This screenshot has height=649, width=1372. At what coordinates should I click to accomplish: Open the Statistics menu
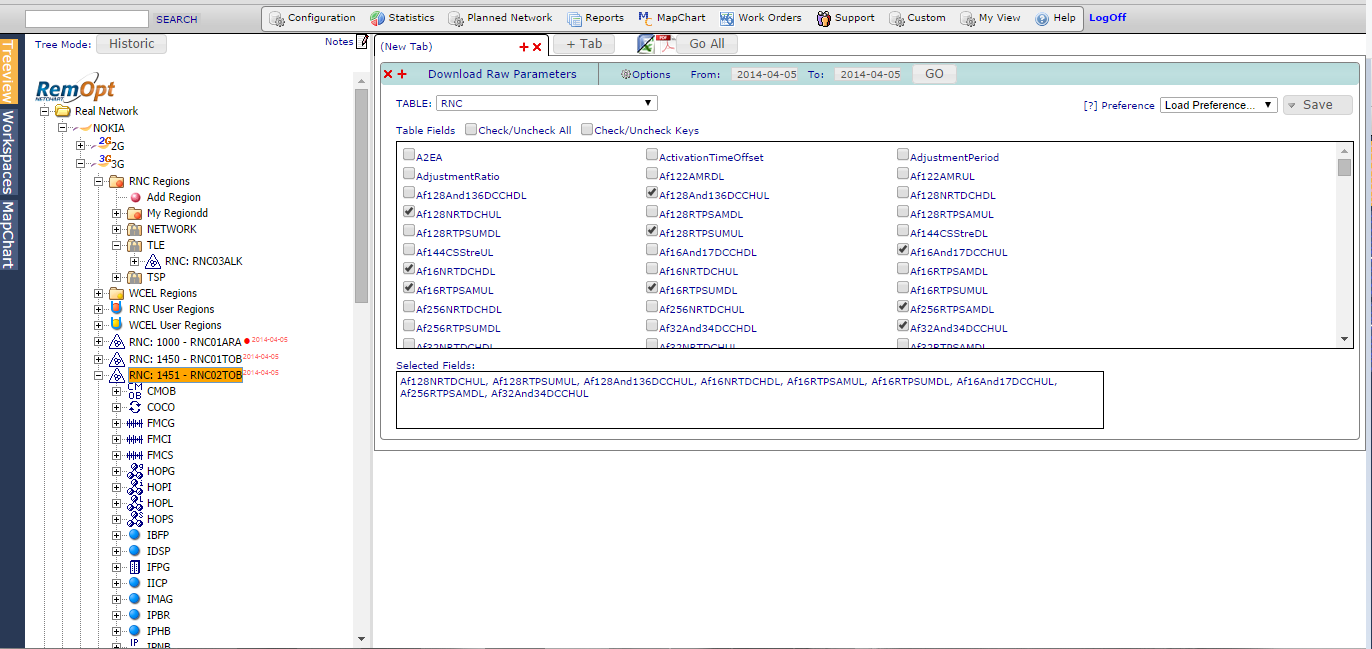point(402,18)
